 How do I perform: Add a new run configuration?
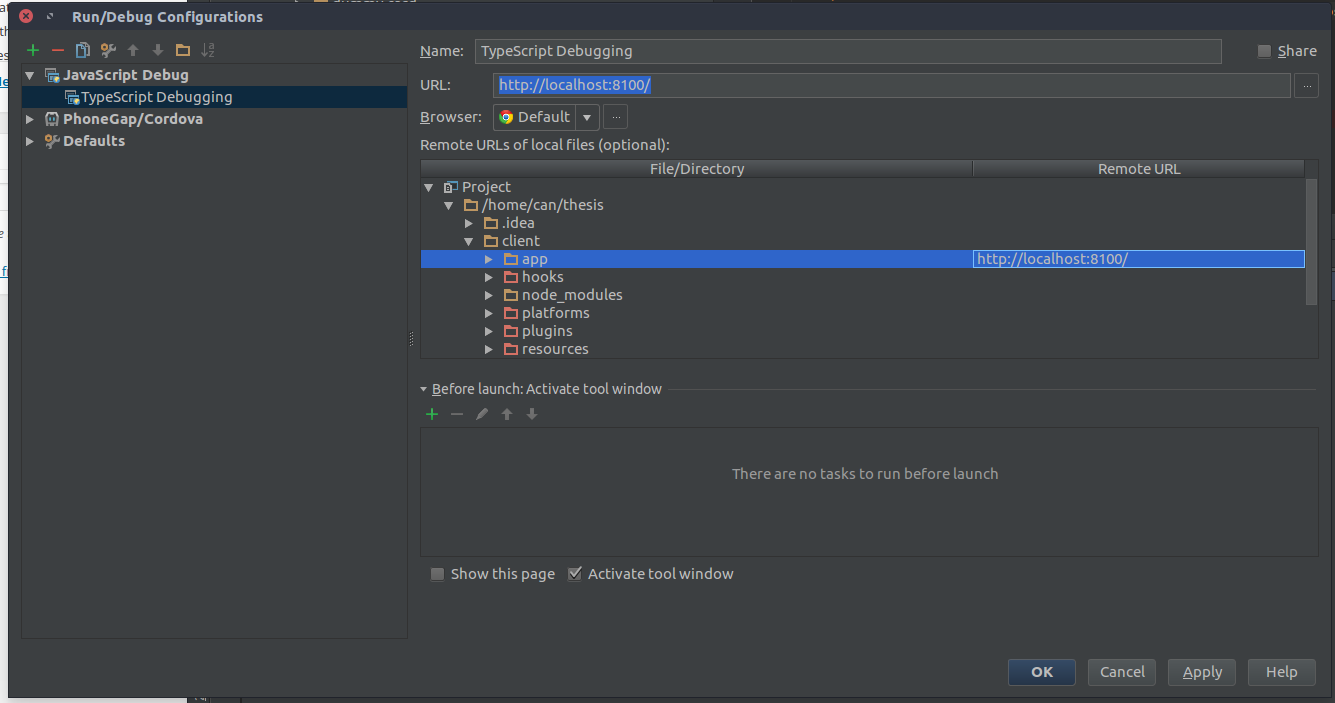[x=33, y=50]
